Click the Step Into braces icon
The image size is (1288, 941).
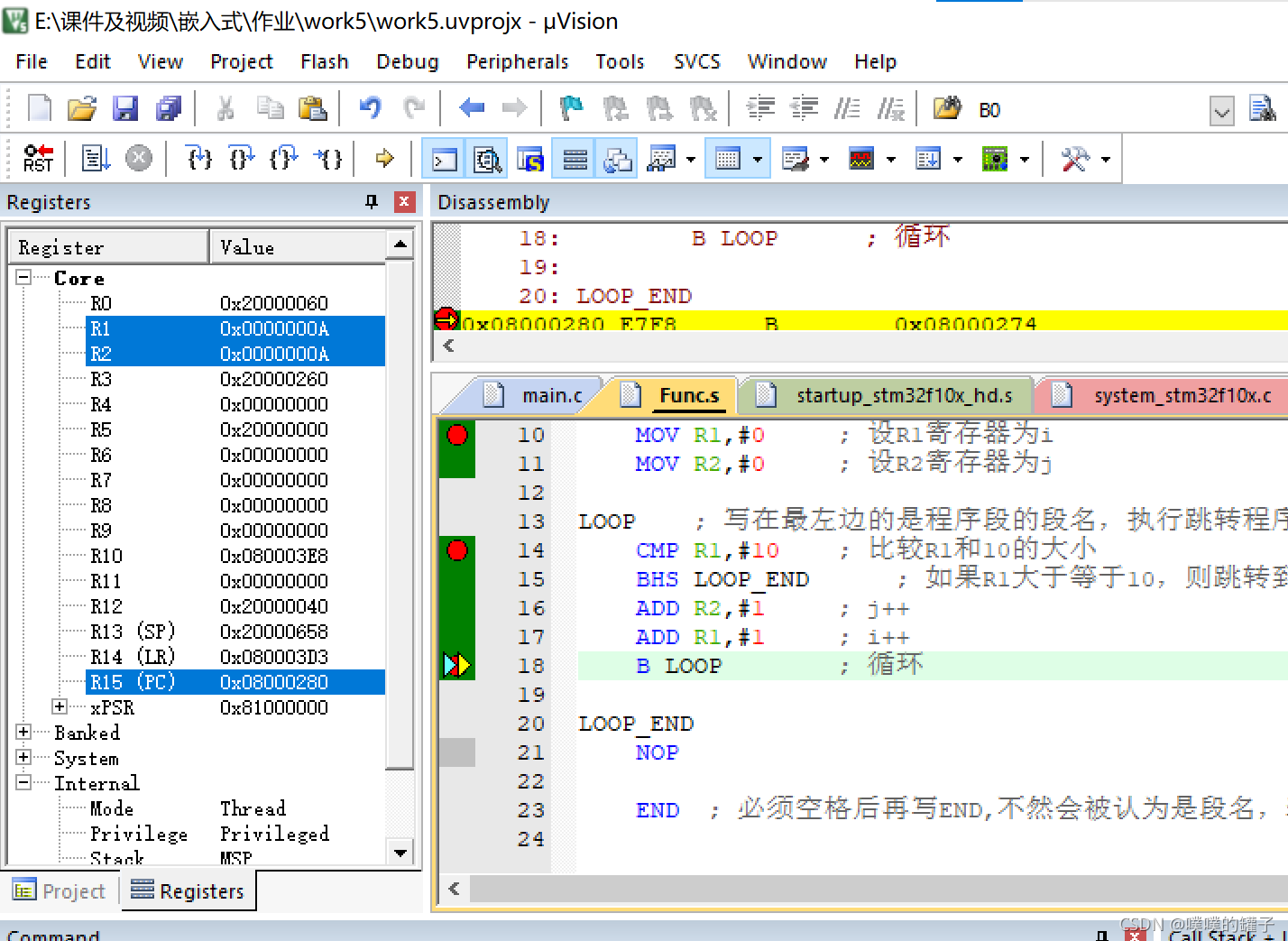pos(198,159)
